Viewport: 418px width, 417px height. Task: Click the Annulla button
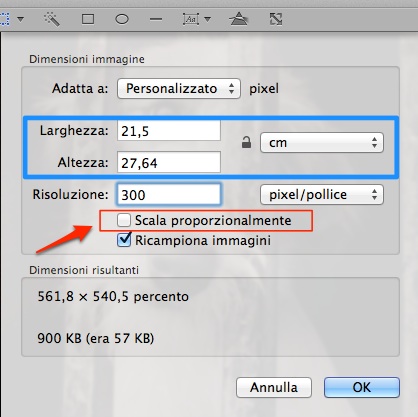click(274, 387)
